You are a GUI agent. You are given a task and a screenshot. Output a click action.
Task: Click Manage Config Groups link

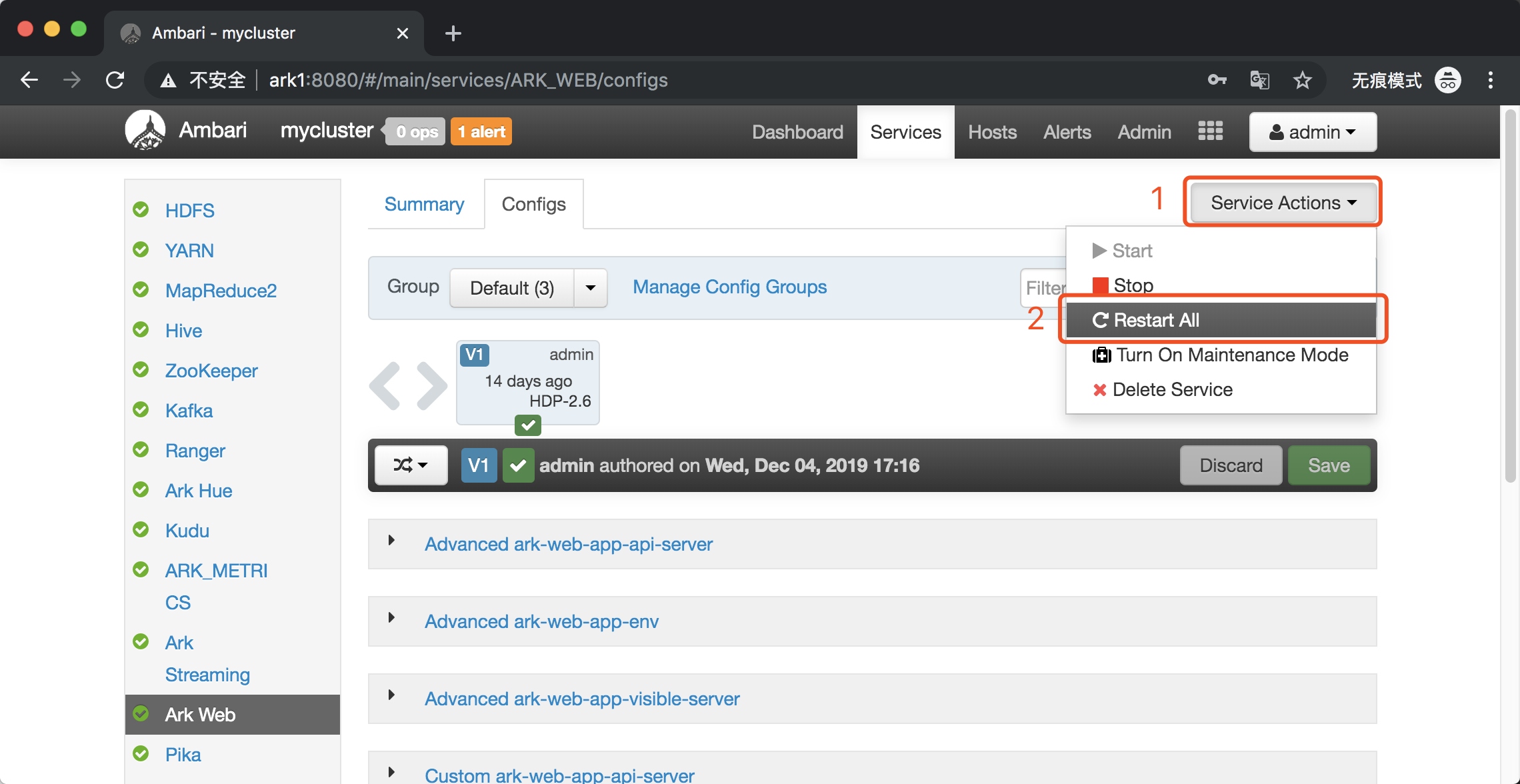pyautogui.click(x=729, y=287)
